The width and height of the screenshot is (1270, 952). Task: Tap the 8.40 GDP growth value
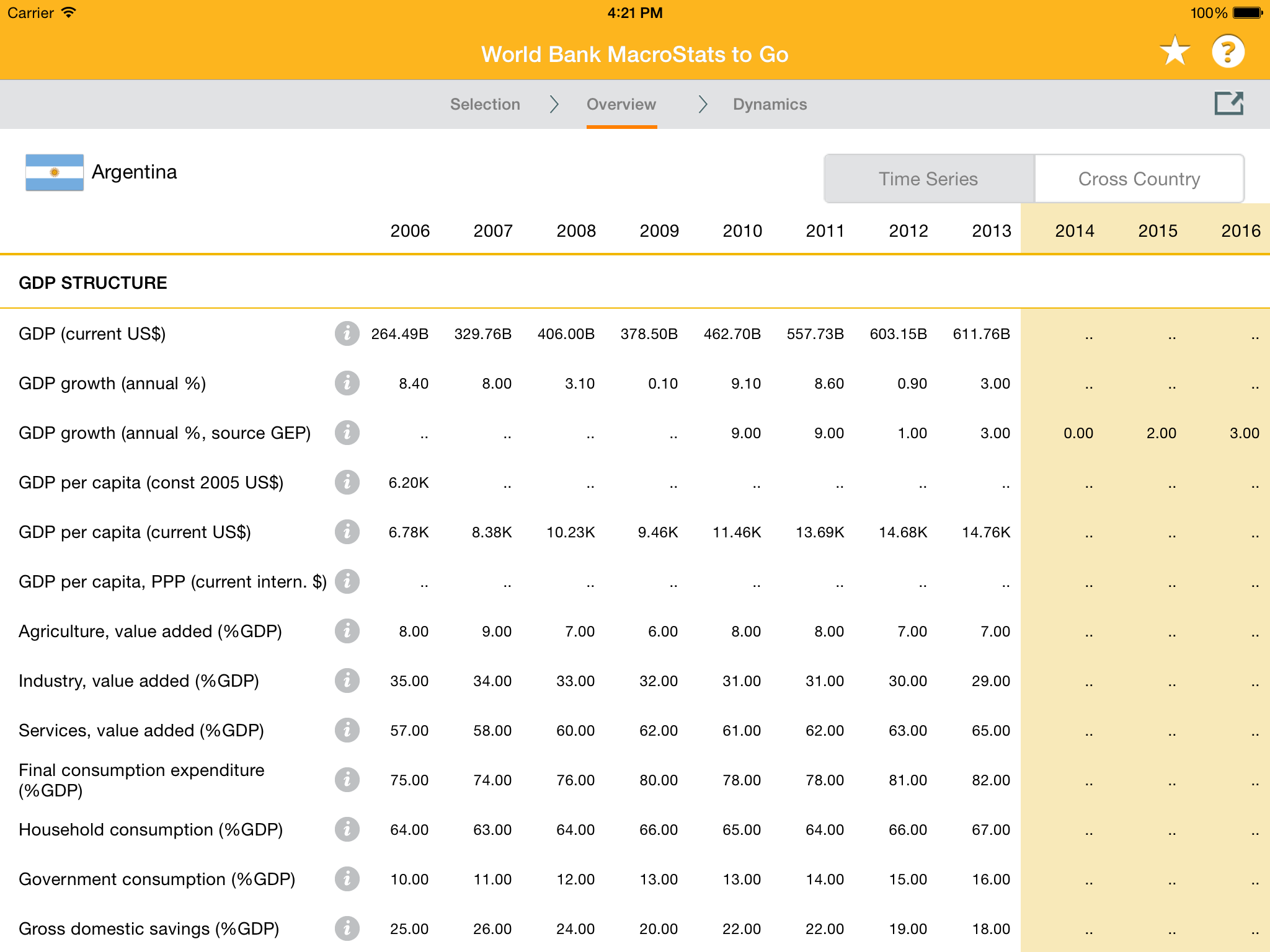(414, 384)
